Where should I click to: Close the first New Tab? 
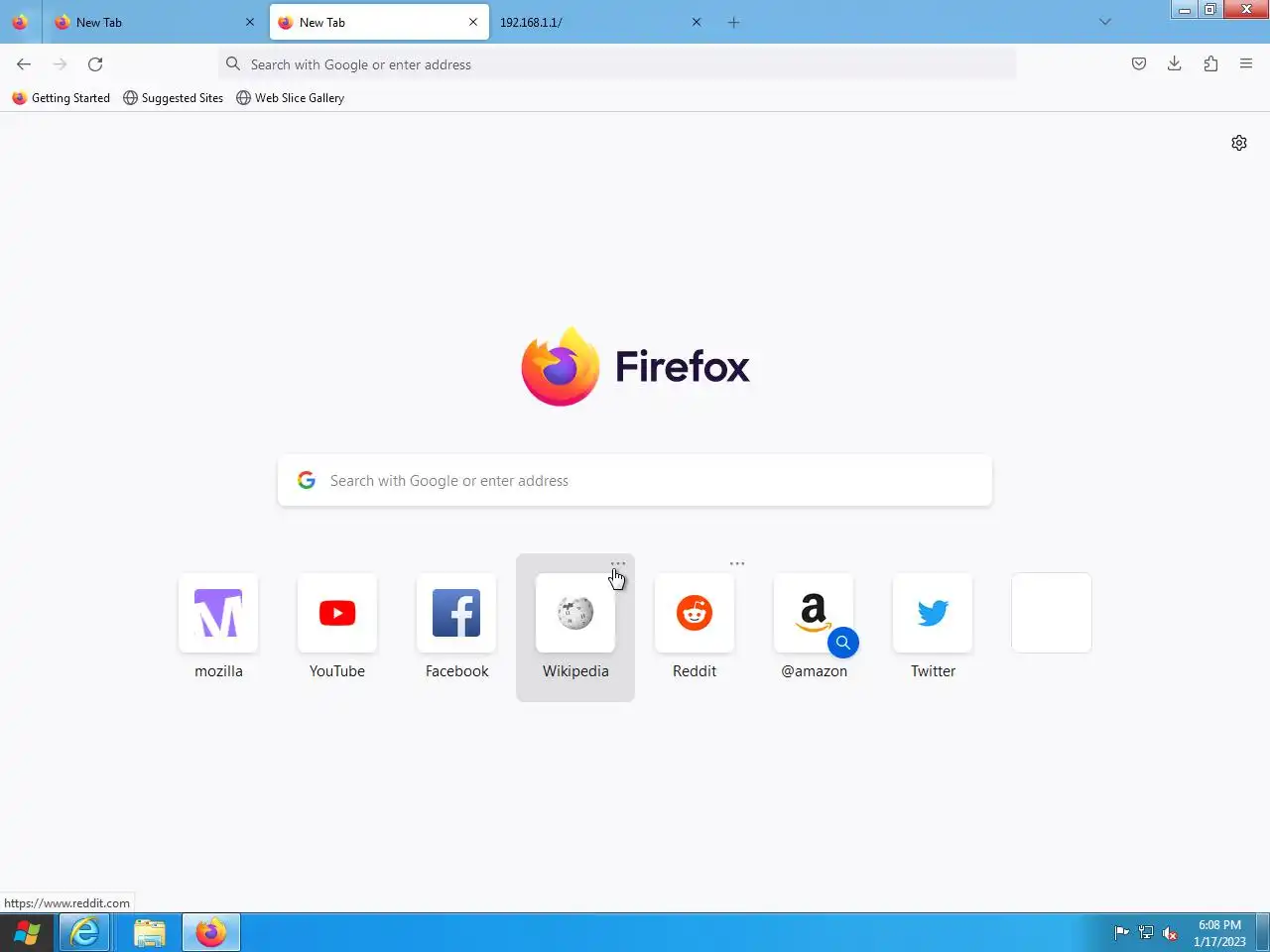point(250,22)
